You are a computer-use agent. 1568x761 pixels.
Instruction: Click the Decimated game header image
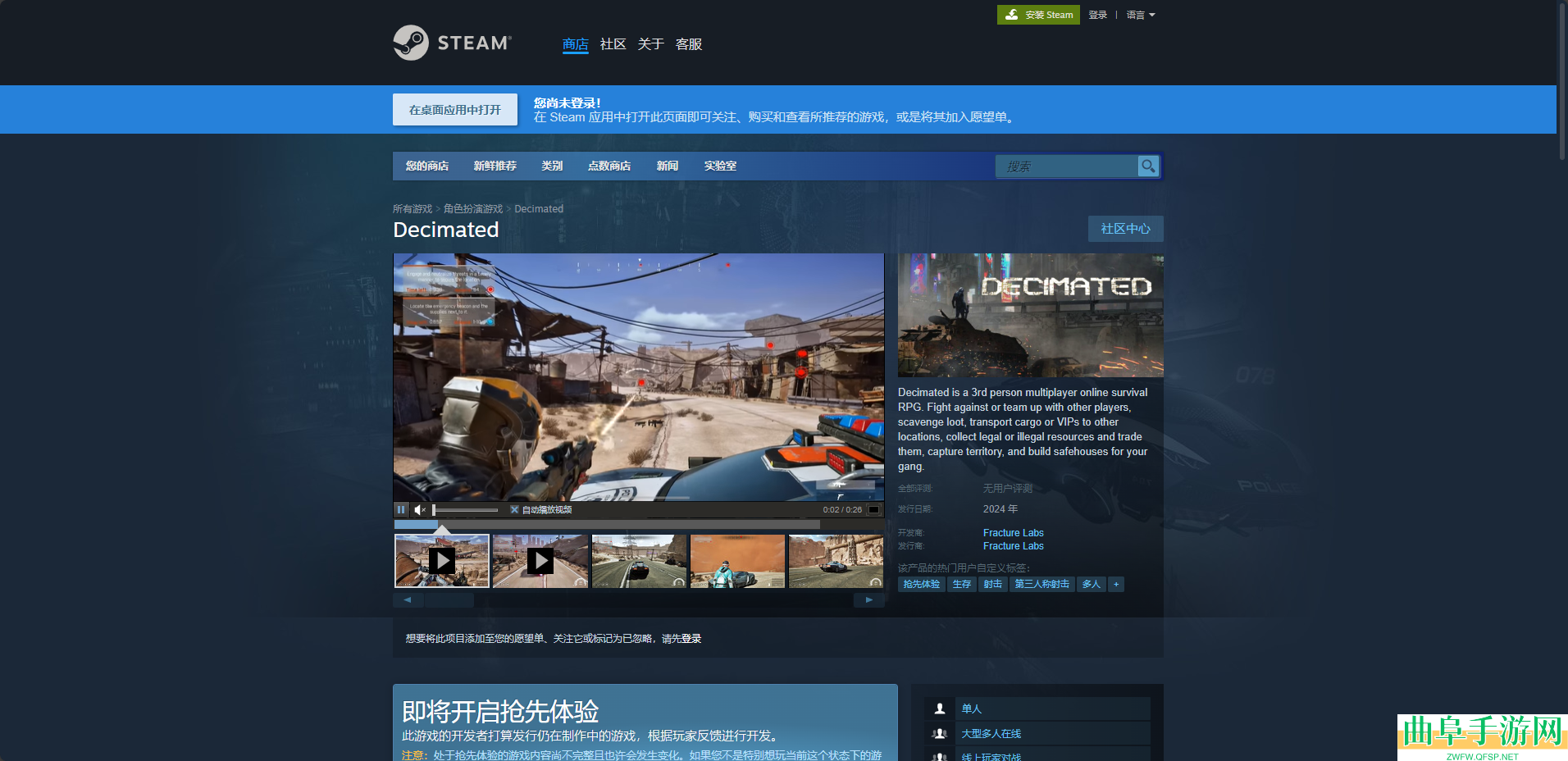1031,315
